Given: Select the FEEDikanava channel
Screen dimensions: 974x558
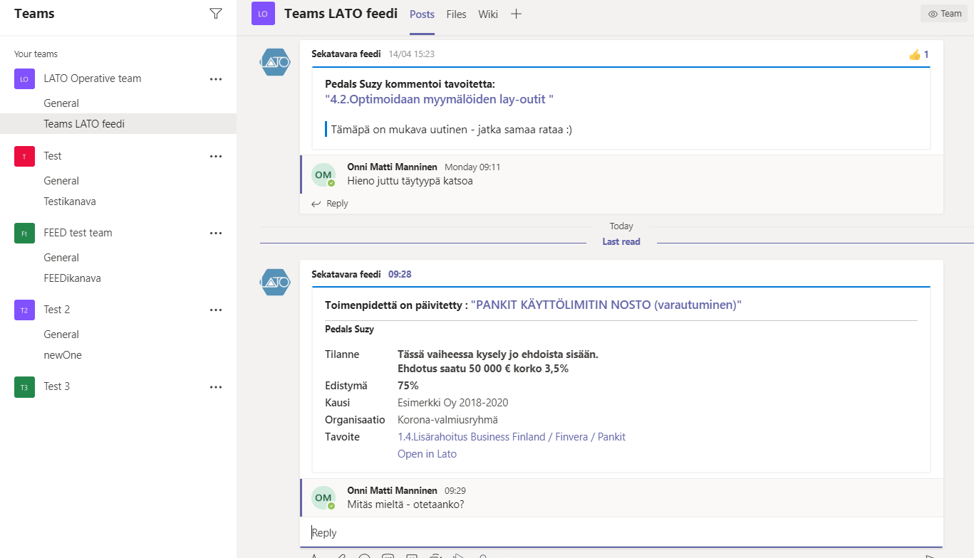Looking at the screenshot, I should (x=72, y=278).
